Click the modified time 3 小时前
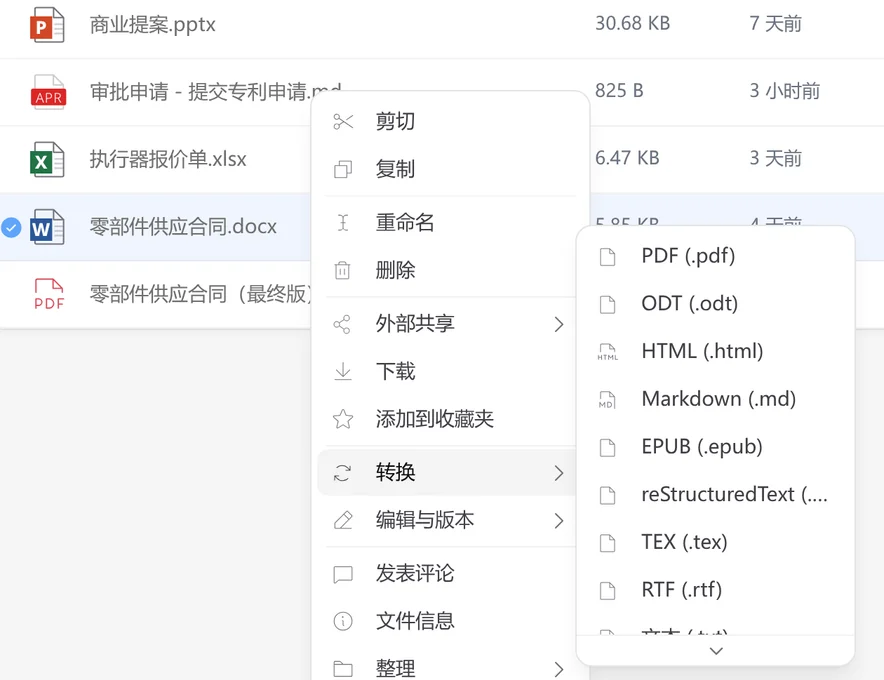The height and width of the screenshot is (680, 884). (785, 91)
